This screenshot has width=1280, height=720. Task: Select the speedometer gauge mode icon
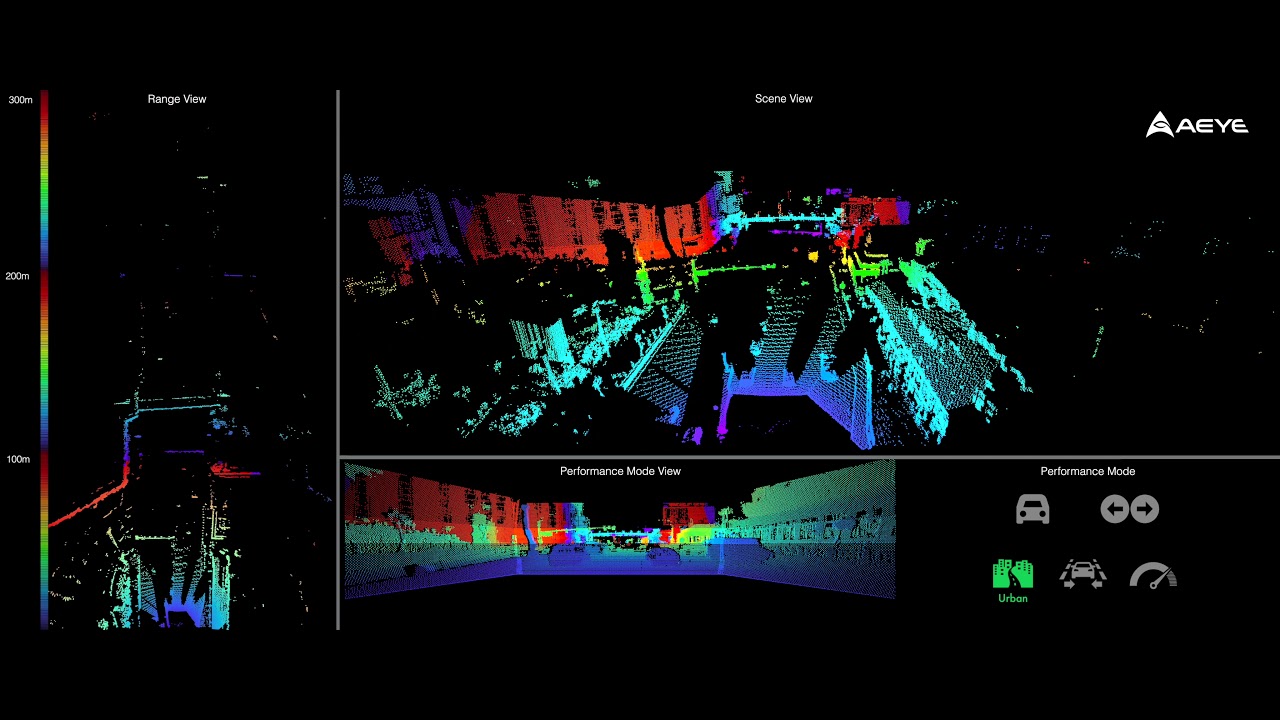tap(1153, 575)
